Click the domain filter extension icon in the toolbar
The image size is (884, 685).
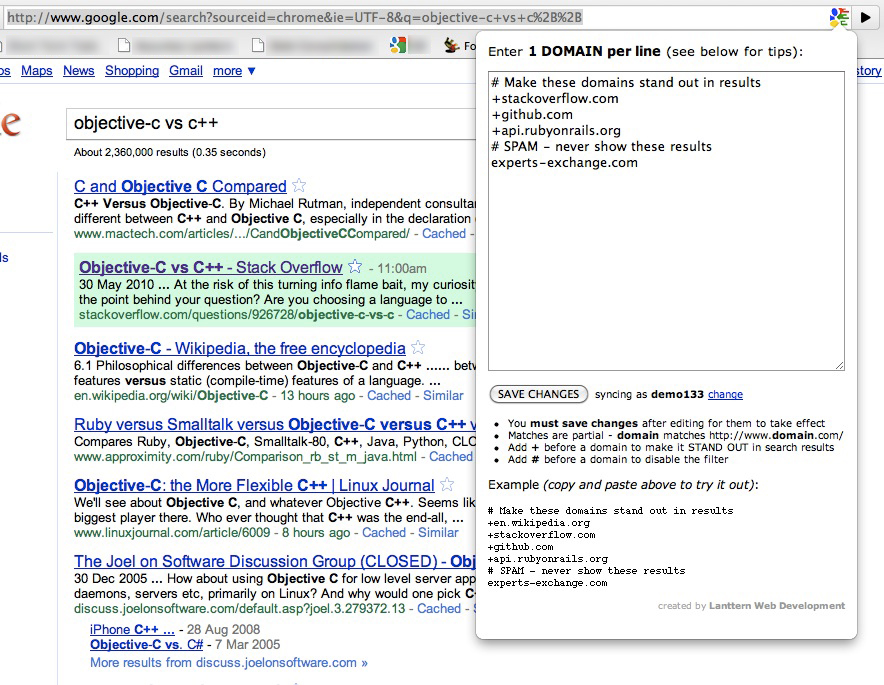[841, 17]
